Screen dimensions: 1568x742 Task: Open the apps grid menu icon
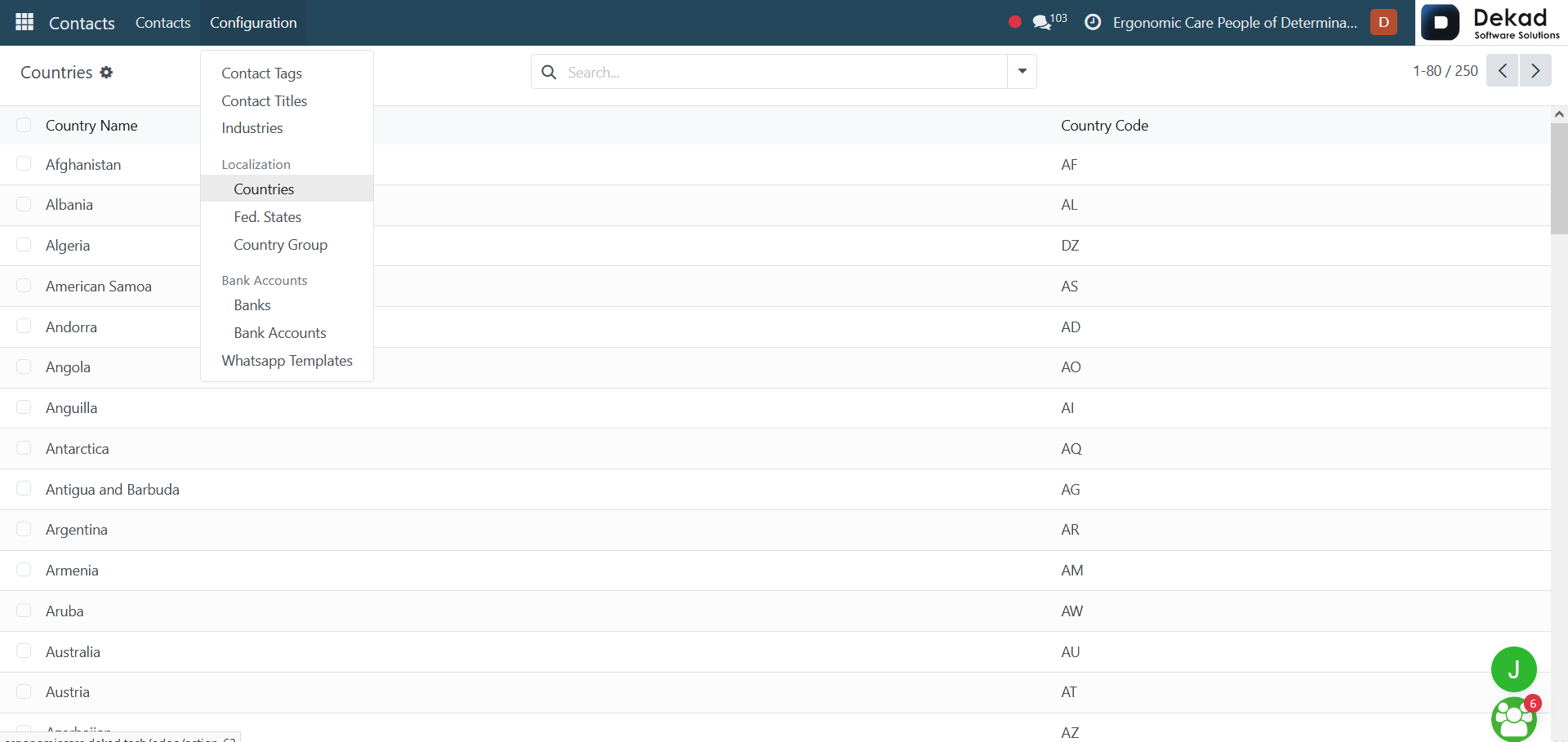(24, 22)
